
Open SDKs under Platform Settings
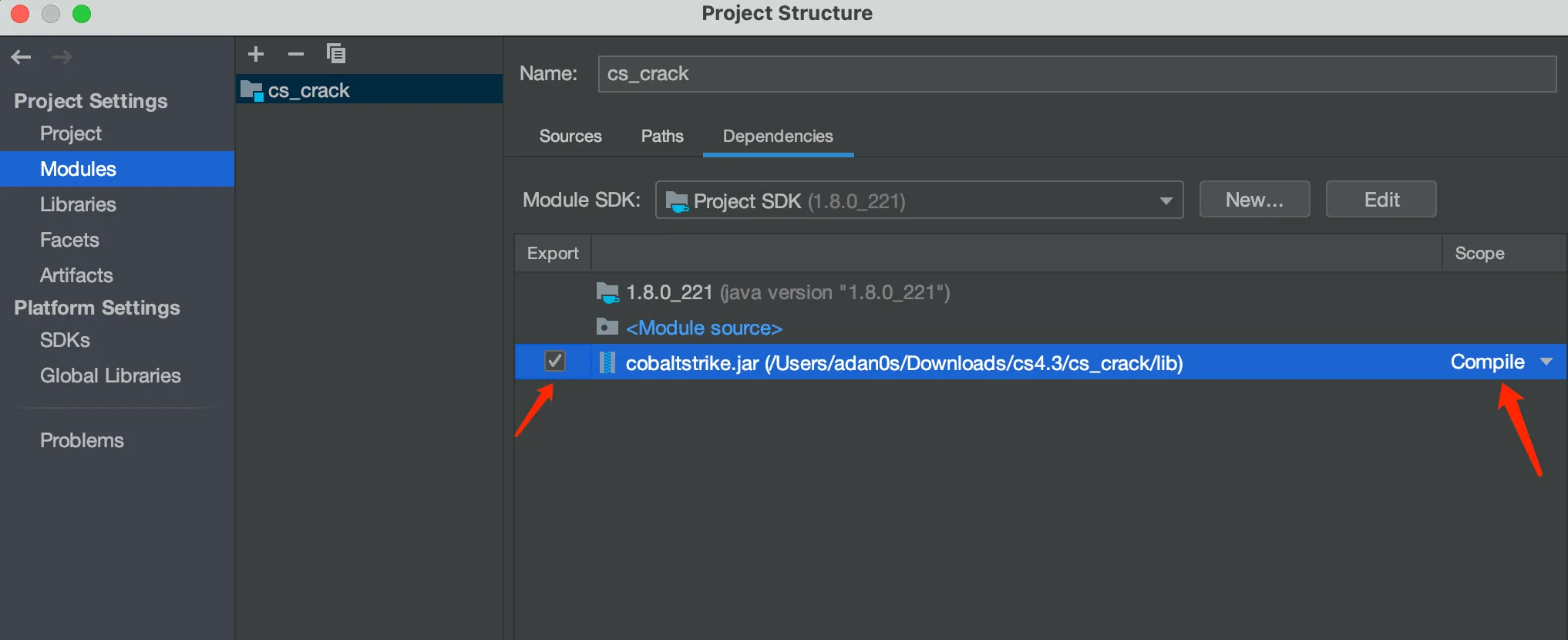pos(65,340)
